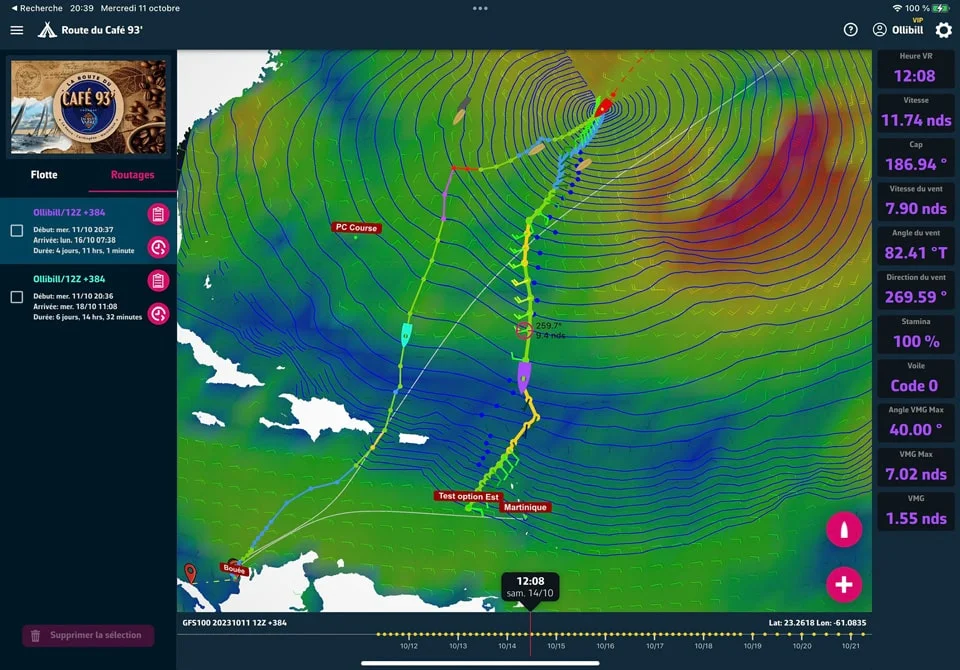Click GFS100 20231011 12Z +384 label

pyautogui.click(x=234, y=623)
